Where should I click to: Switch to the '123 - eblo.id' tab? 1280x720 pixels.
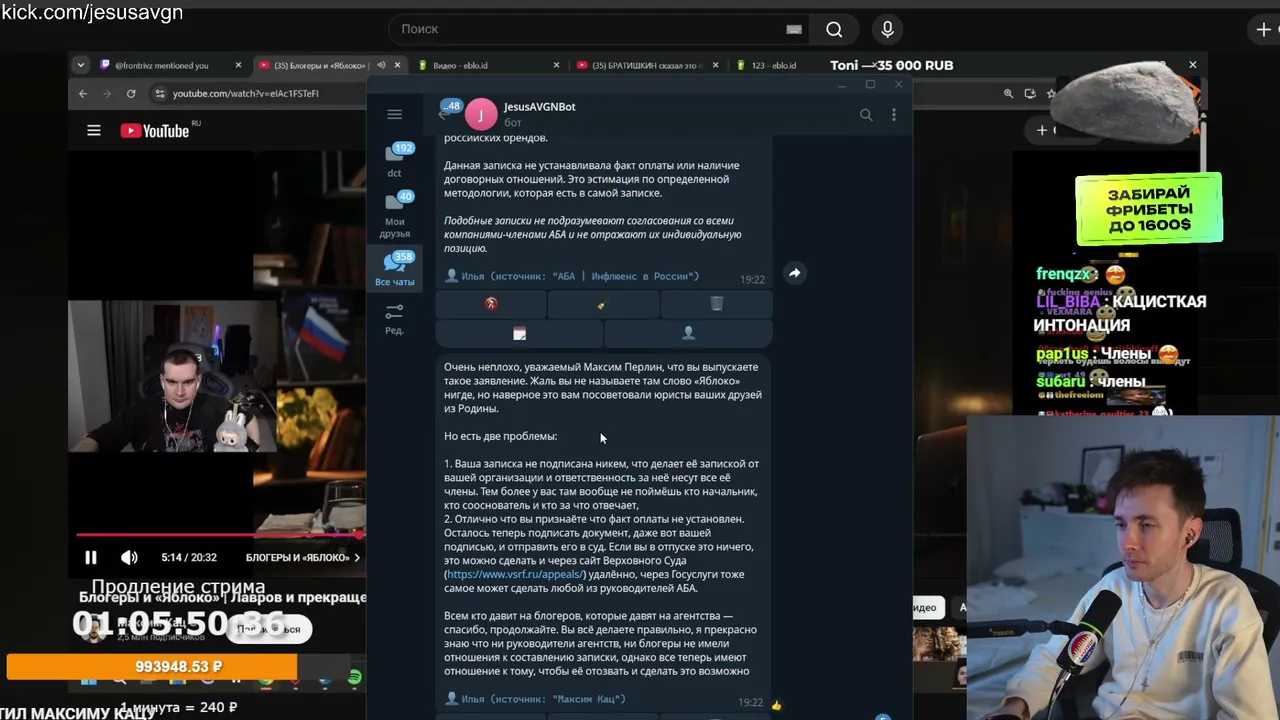point(774,65)
